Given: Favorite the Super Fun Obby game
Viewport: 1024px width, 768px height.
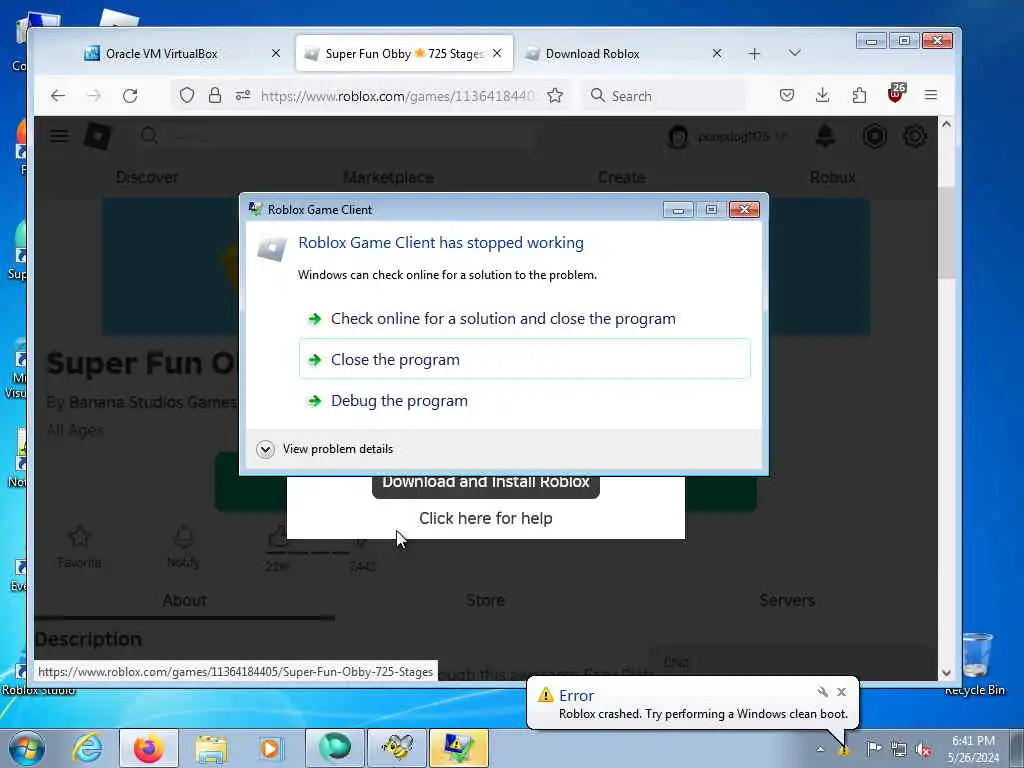Looking at the screenshot, I should pos(80,547).
